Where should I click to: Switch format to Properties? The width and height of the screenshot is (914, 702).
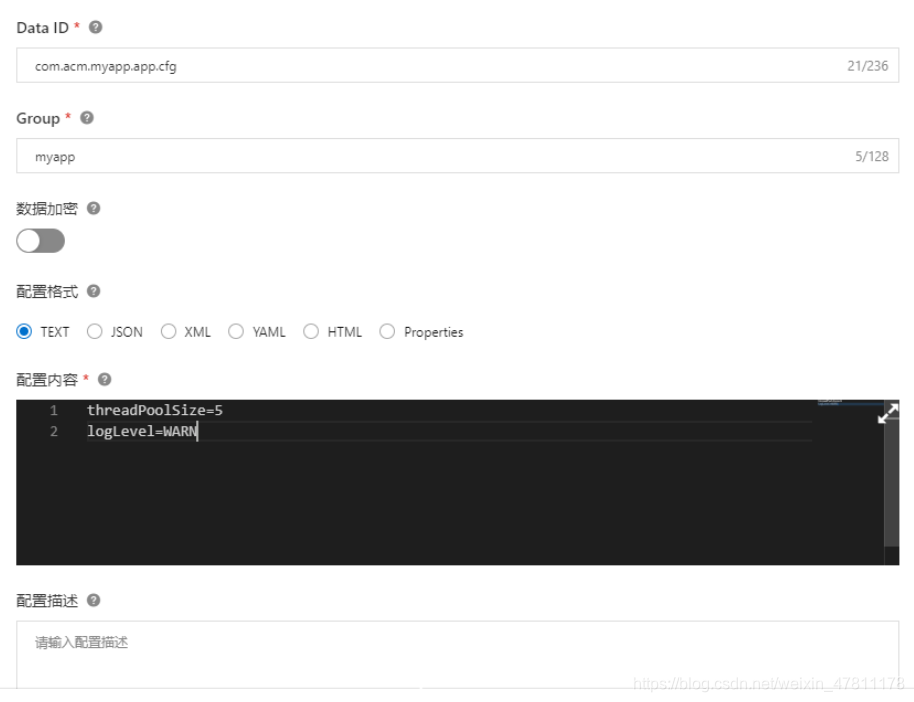[388, 331]
